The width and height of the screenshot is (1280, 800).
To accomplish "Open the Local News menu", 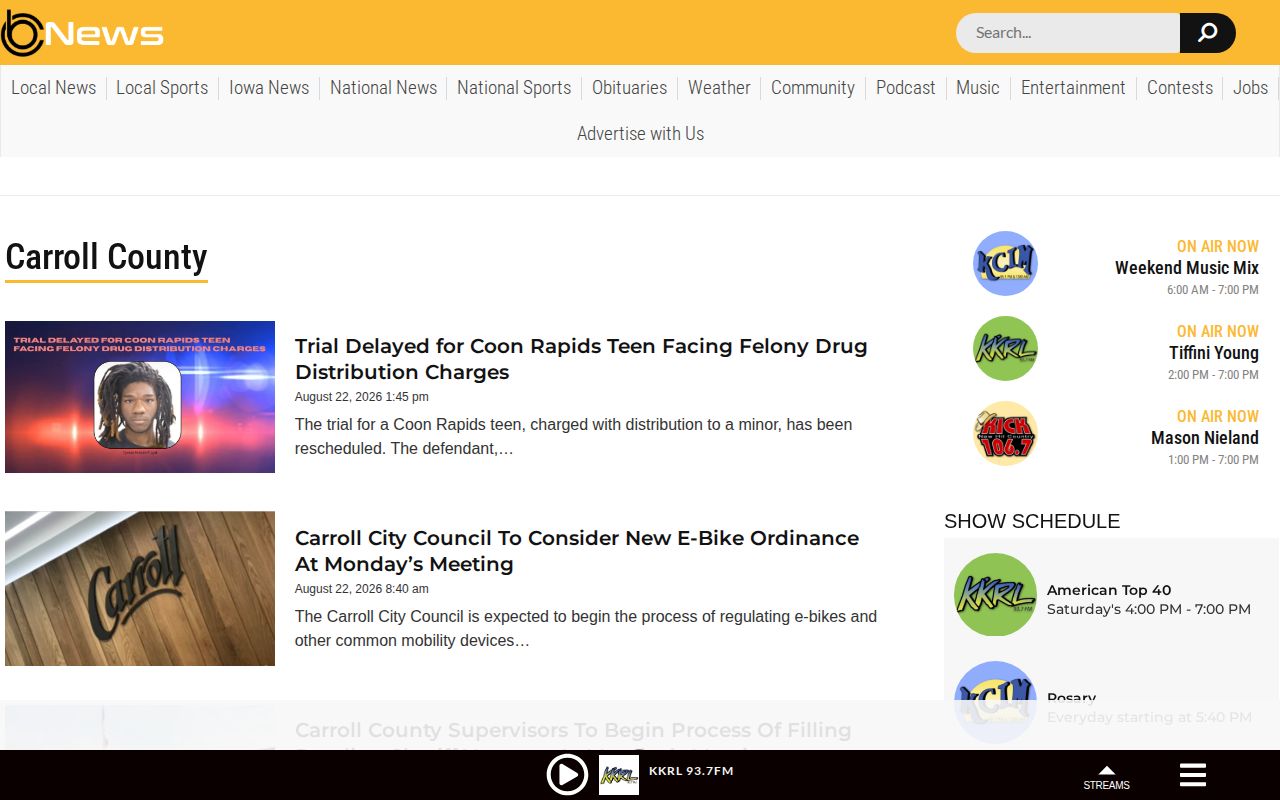I will click(x=54, y=88).
